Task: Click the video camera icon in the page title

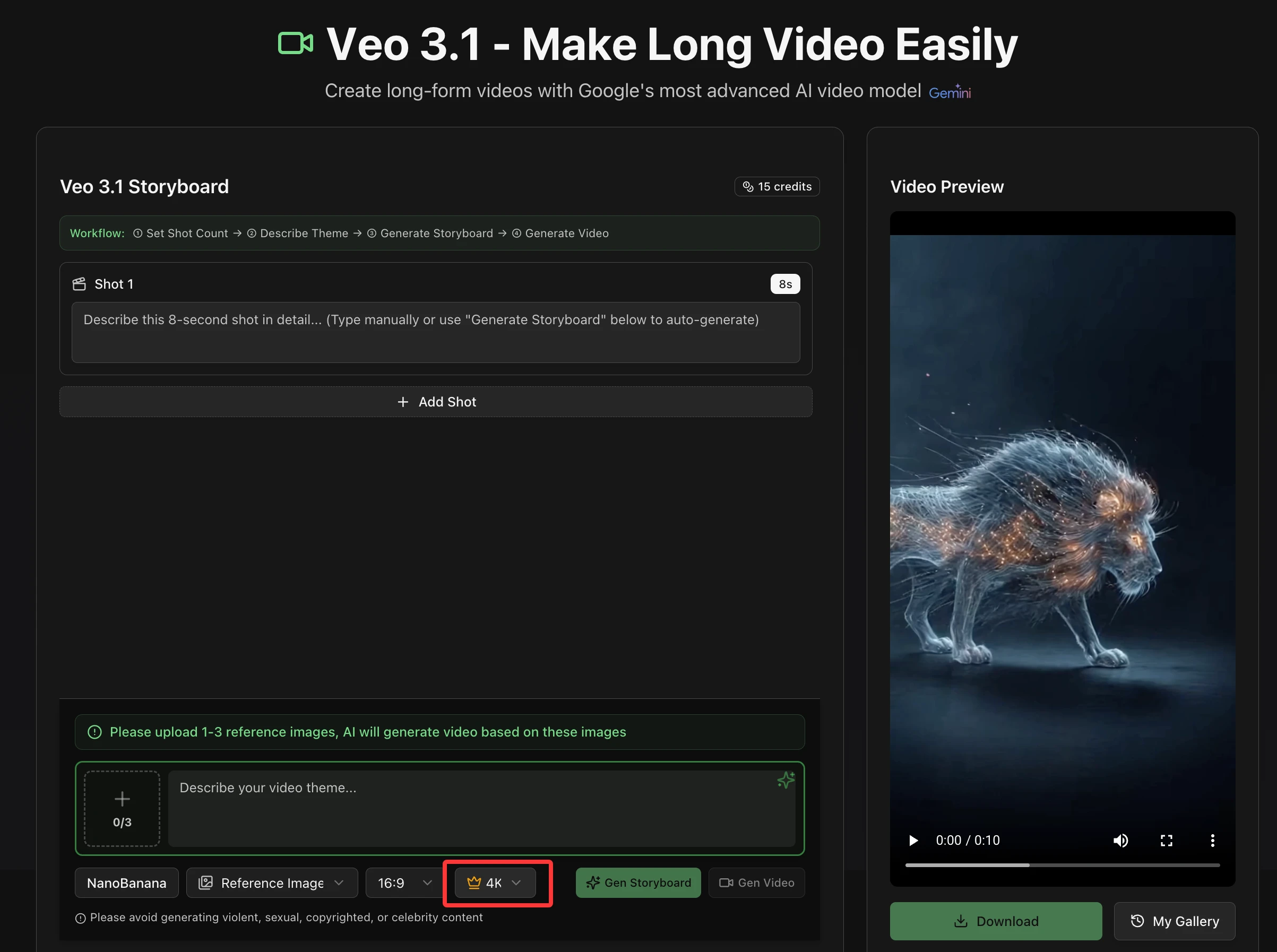Action: pyautogui.click(x=295, y=42)
